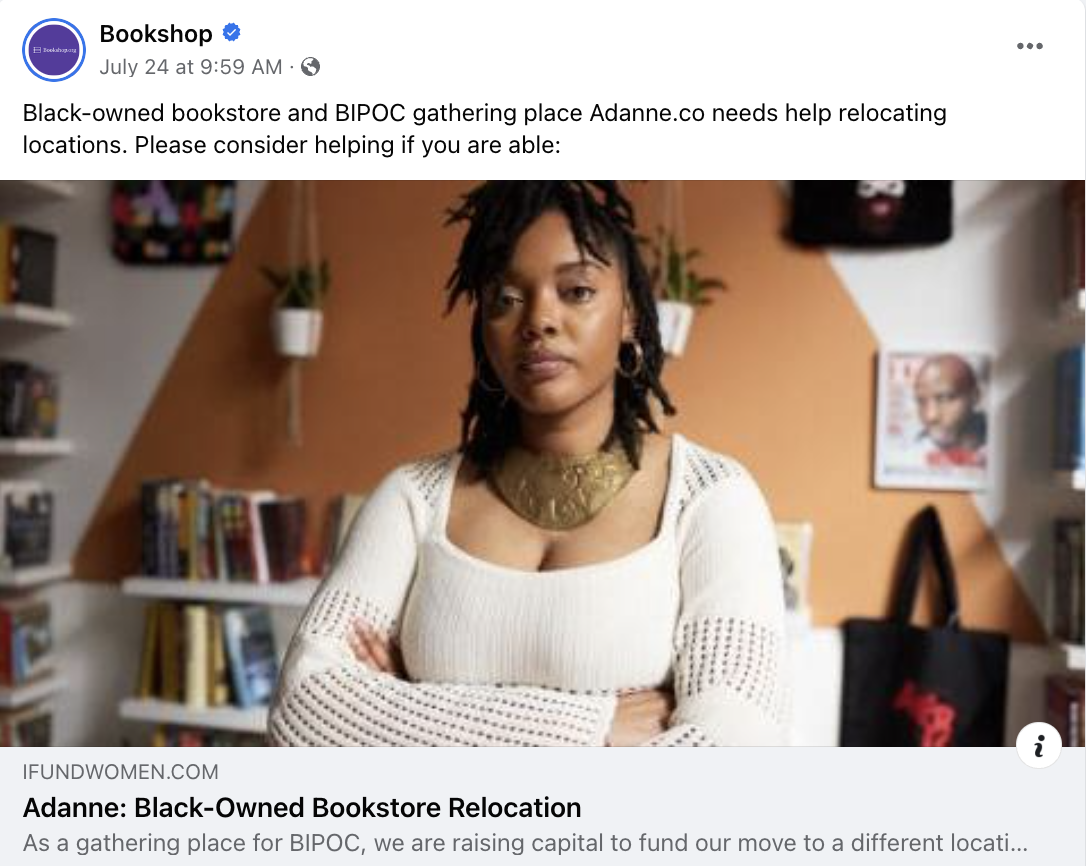
Task: Open the Bookshop page name link
Action: click(156, 33)
